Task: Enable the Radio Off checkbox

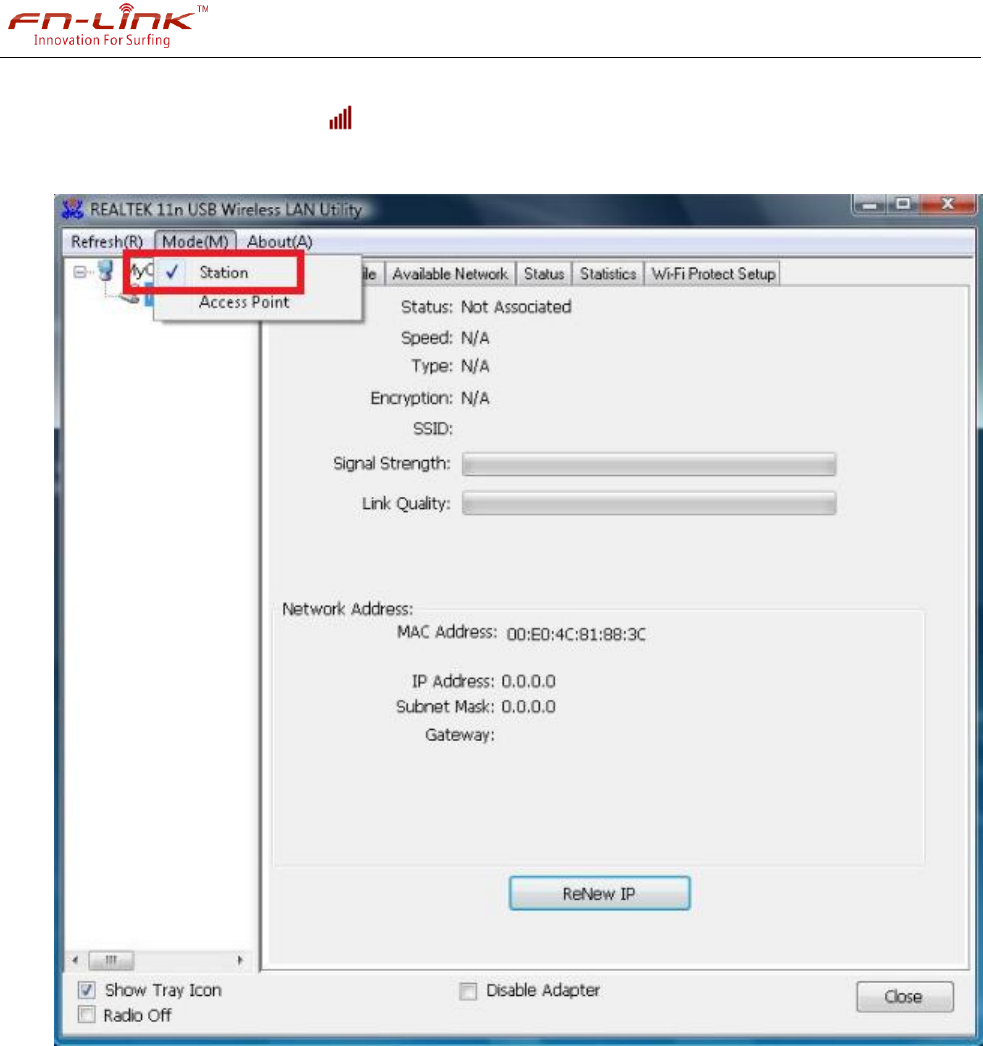Action: click(x=87, y=1015)
